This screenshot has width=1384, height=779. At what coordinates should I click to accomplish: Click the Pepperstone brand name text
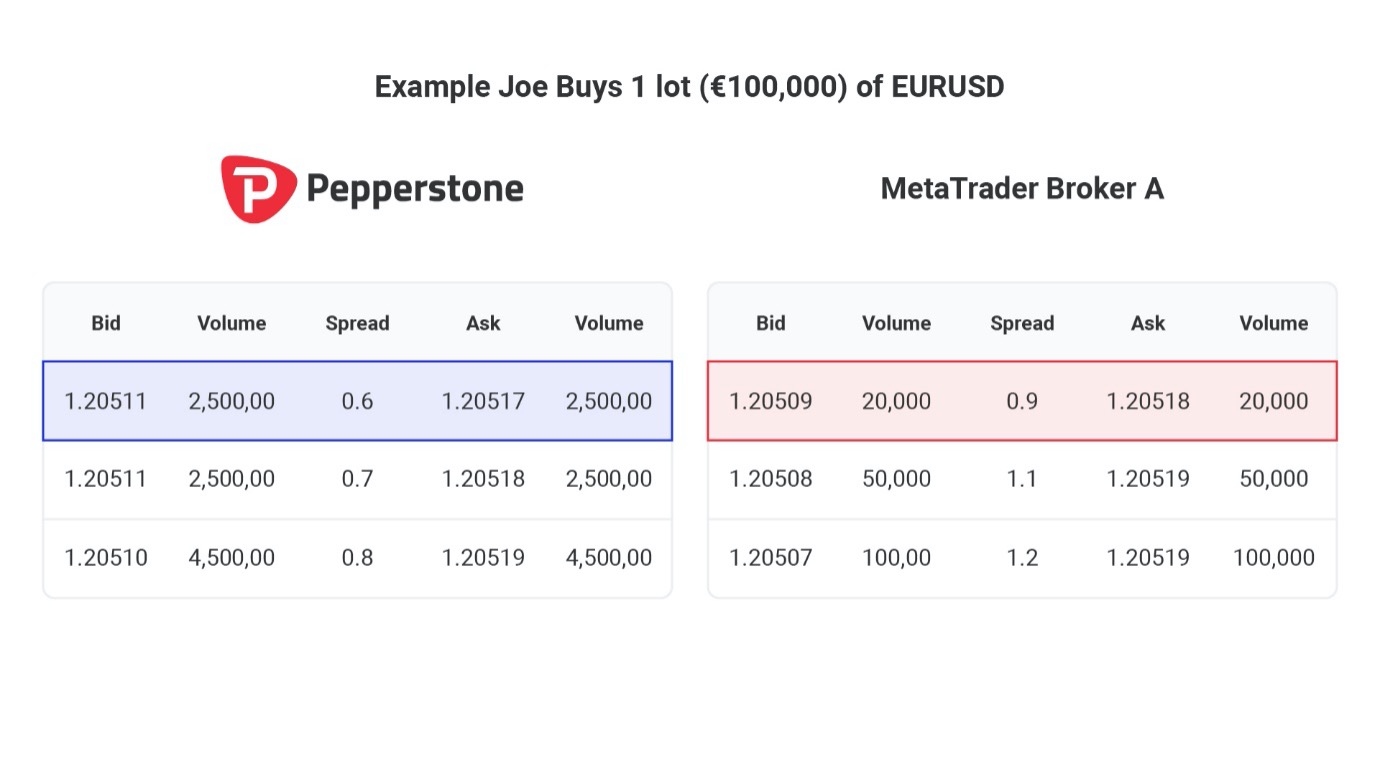pyautogui.click(x=414, y=188)
